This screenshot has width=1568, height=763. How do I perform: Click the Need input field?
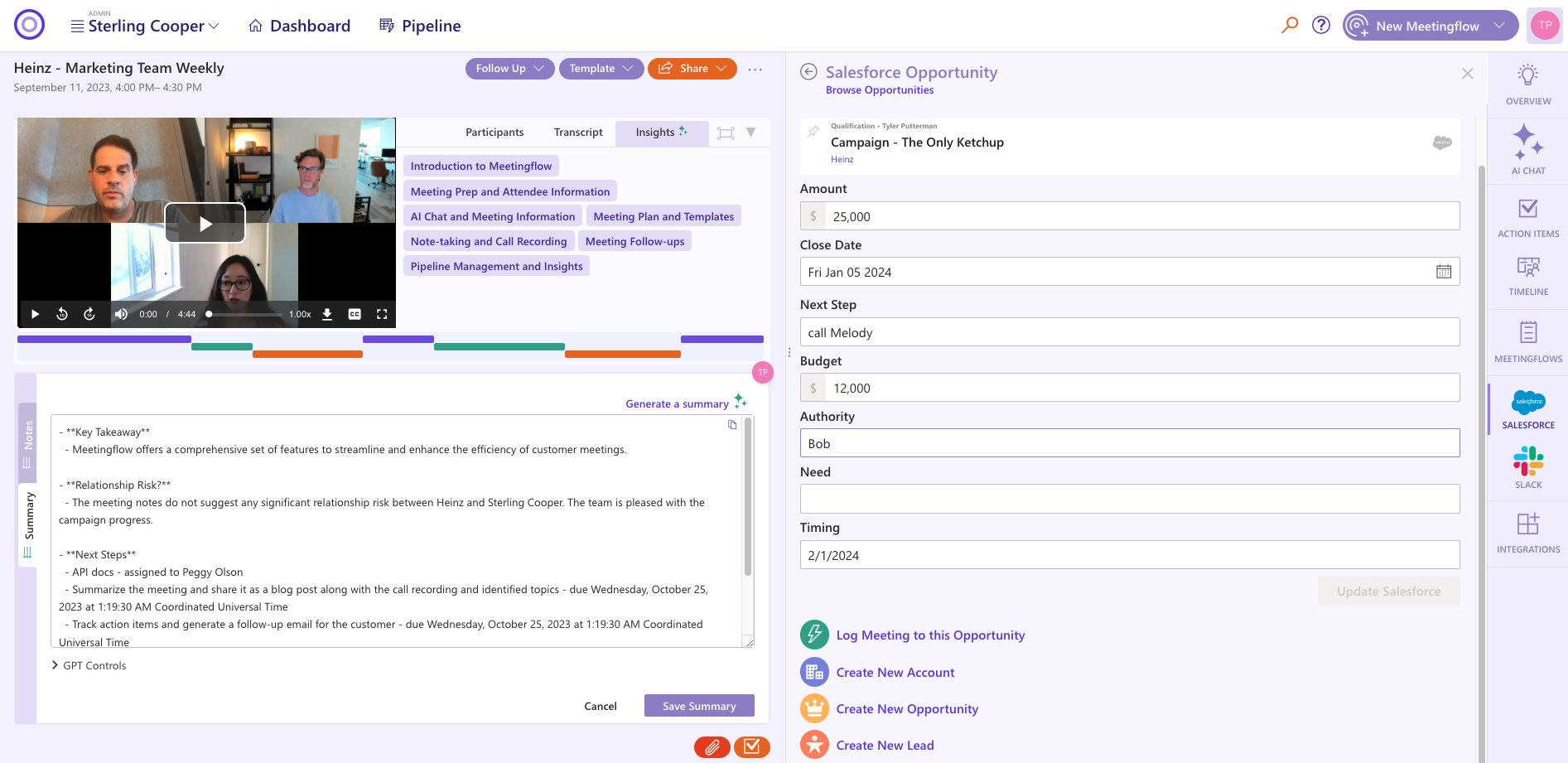(1130, 499)
